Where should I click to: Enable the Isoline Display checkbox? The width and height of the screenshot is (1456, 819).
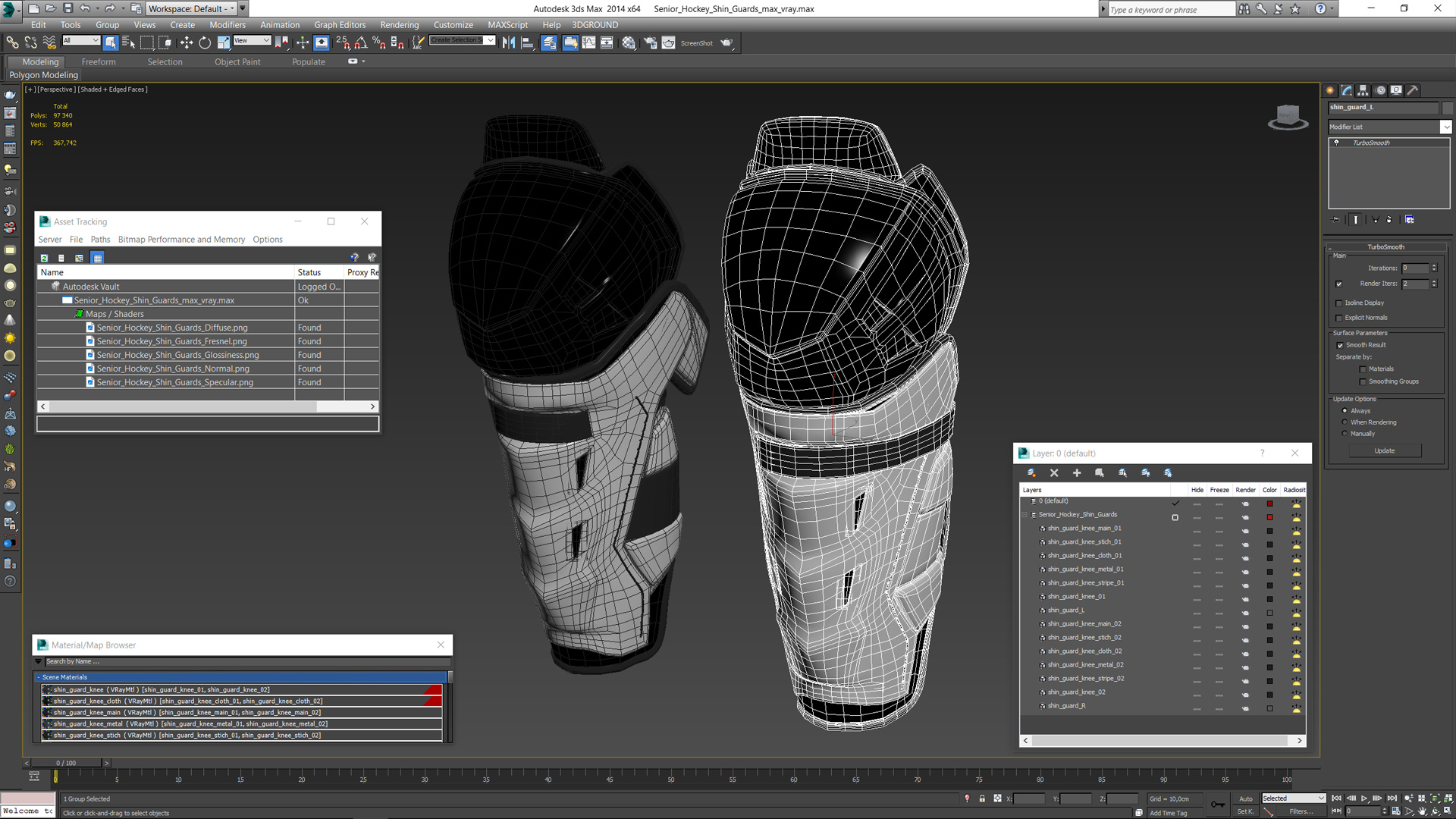[x=1339, y=303]
